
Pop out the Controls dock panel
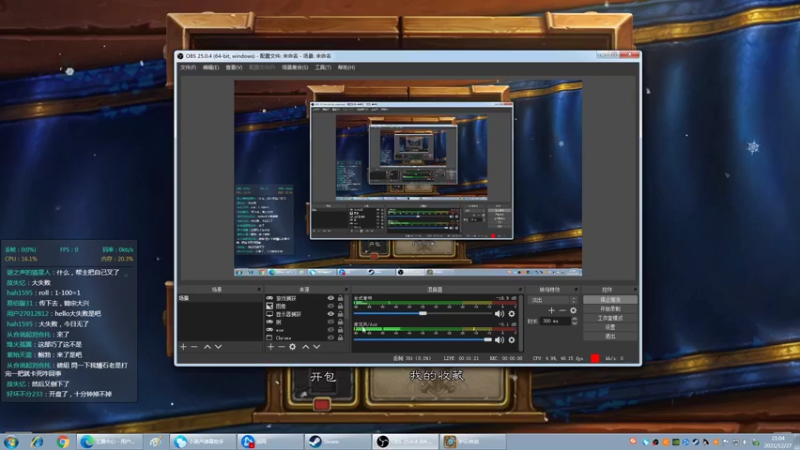point(635,289)
